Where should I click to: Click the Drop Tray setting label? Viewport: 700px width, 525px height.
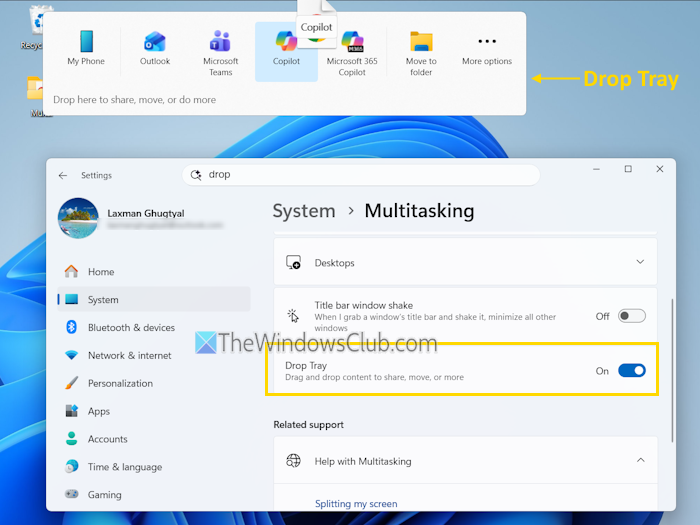306,365
